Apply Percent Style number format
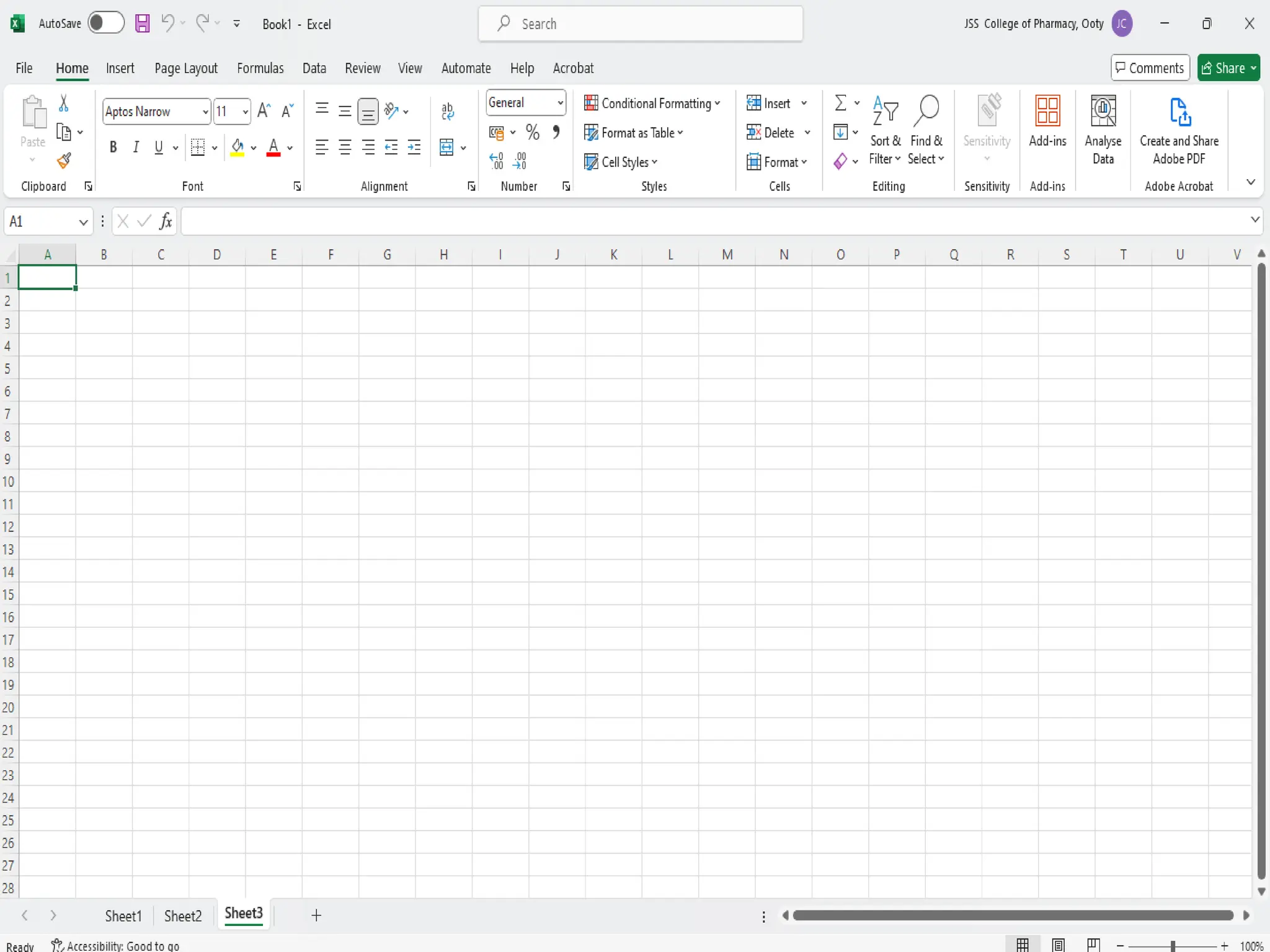Viewport: 1270px width, 952px height. (532, 132)
